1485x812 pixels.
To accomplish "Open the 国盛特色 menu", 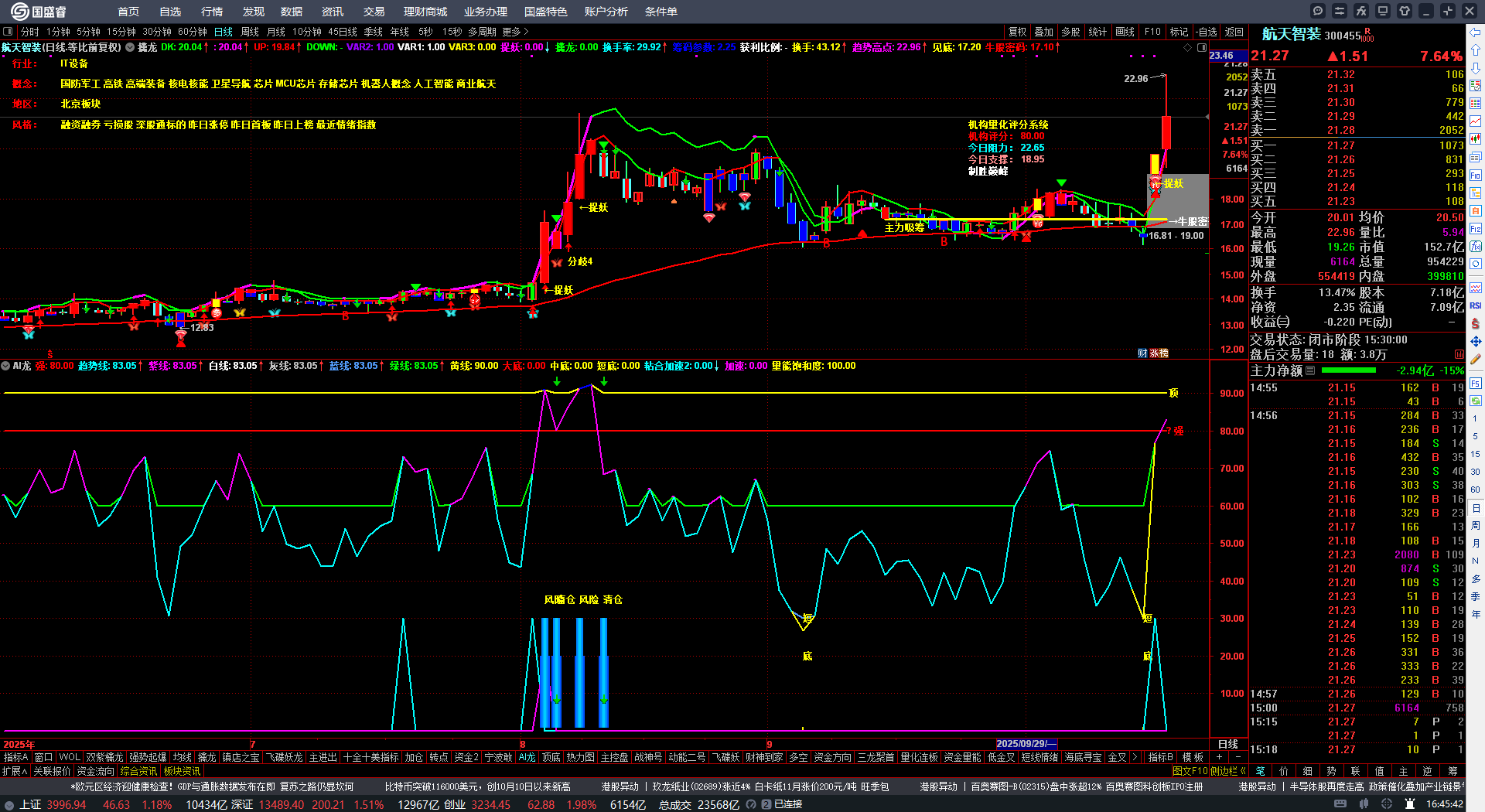I will coord(546,12).
